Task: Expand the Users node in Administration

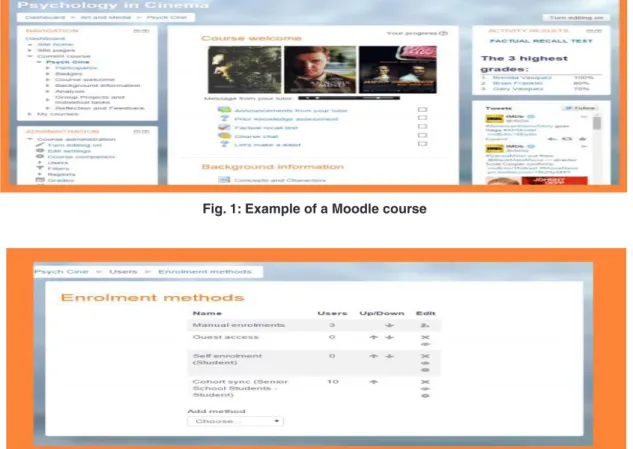Action: [40, 163]
